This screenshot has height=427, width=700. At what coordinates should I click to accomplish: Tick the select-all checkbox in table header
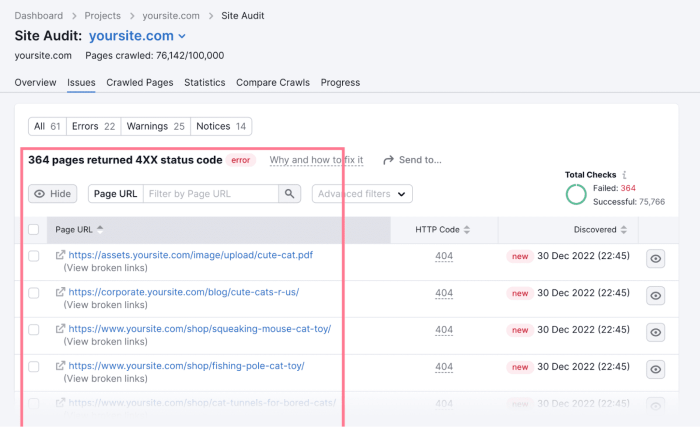(34, 230)
